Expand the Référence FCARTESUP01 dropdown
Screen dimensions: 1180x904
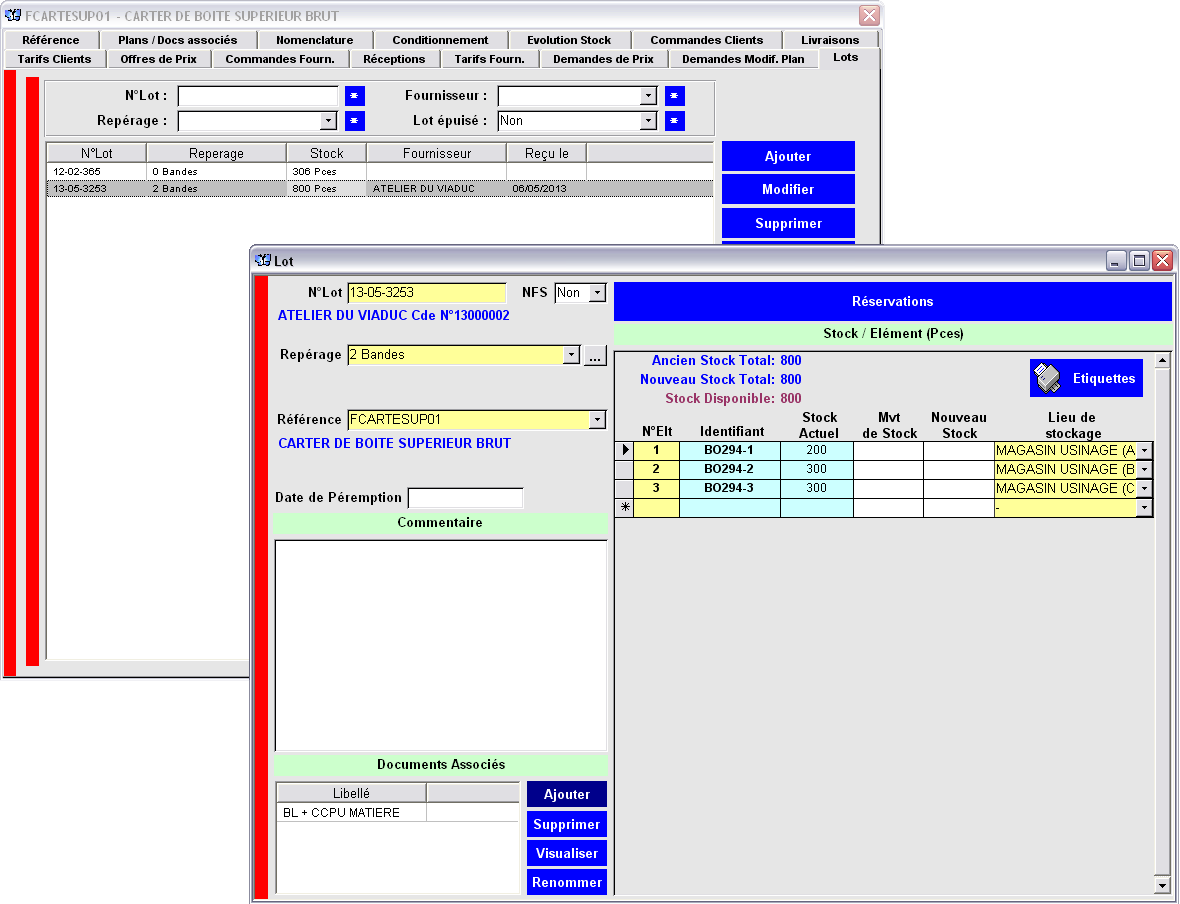597,420
